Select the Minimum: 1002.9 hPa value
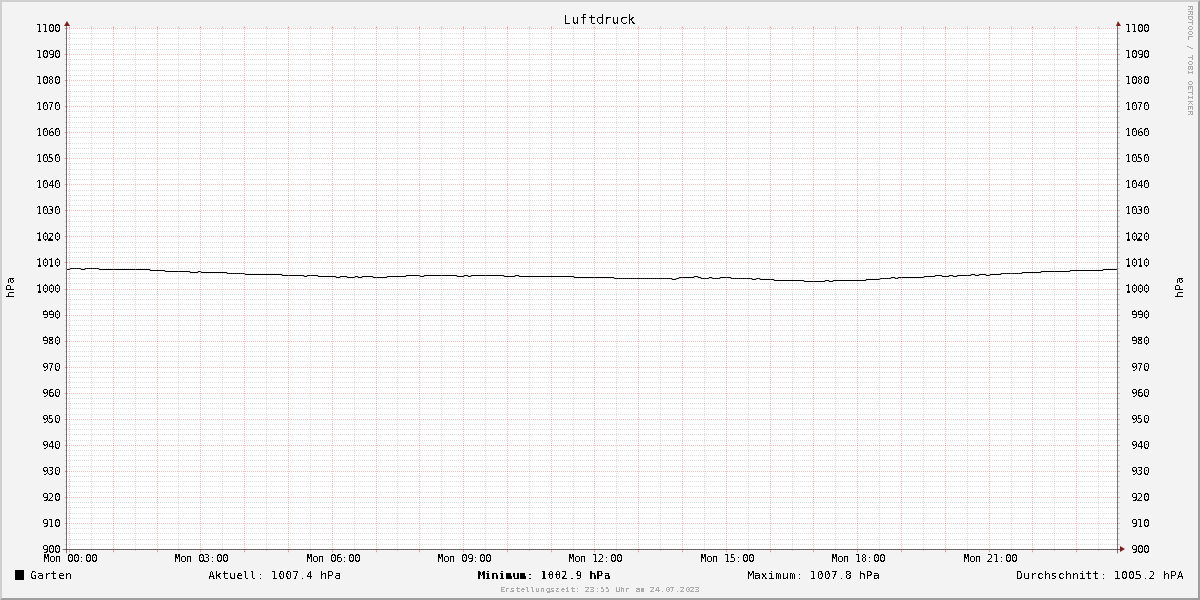The image size is (1200, 600). (x=544, y=575)
